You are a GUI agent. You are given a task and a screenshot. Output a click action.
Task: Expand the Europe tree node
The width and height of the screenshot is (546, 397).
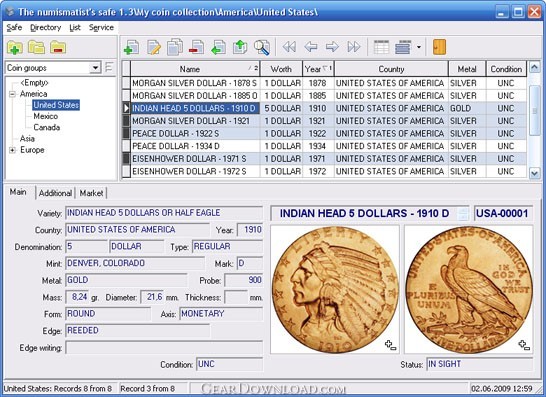coord(13,150)
